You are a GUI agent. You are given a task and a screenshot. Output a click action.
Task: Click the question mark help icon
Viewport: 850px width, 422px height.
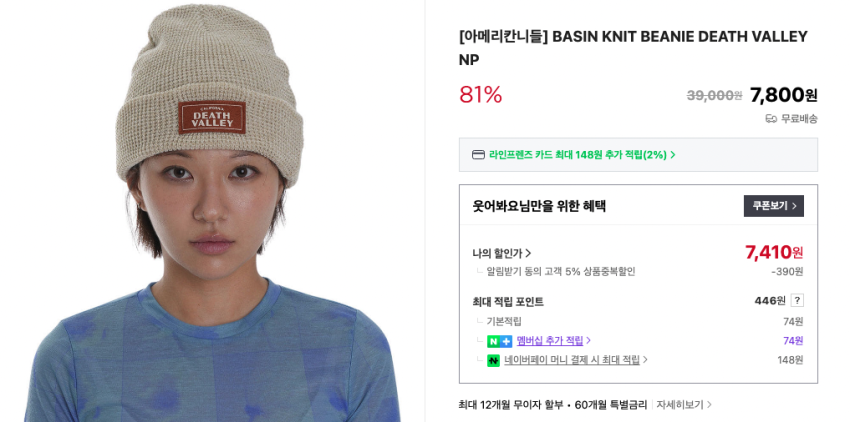pyautogui.click(x=797, y=300)
